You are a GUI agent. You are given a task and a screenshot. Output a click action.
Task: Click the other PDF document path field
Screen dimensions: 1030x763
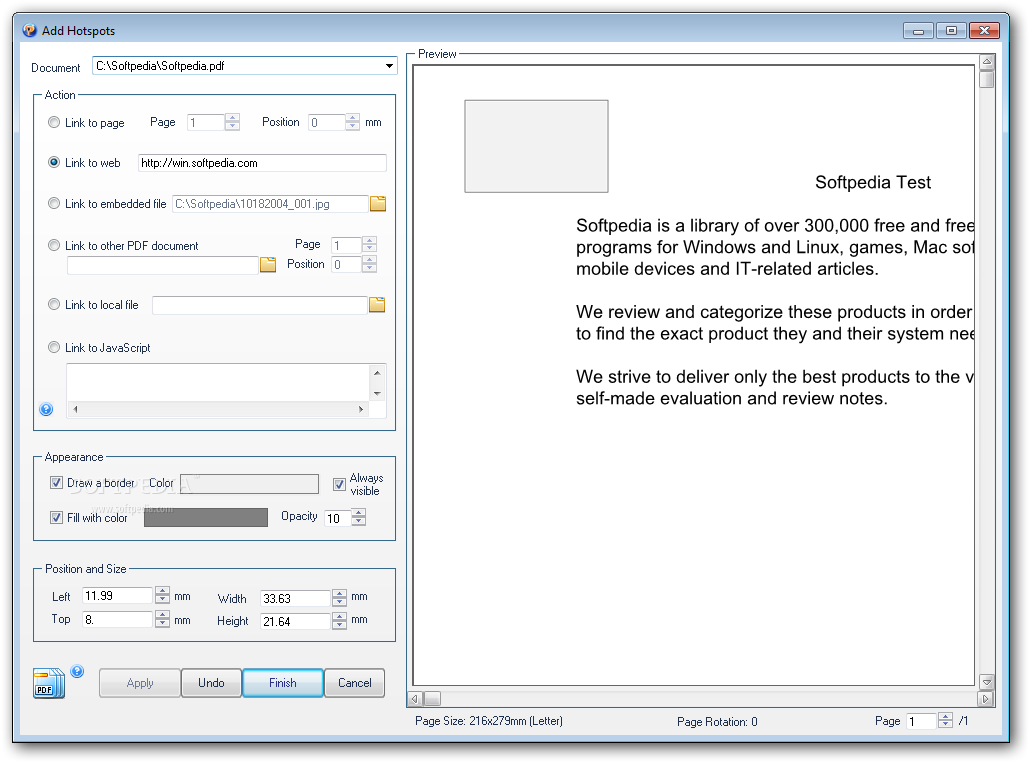tap(162, 265)
